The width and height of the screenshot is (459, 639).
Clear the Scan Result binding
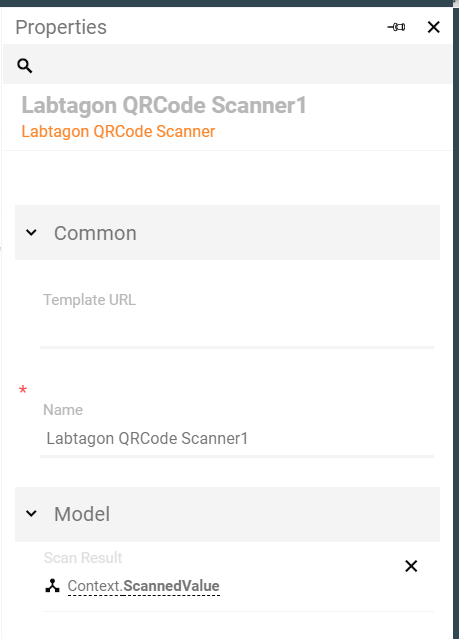pyautogui.click(x=411, y=566)
